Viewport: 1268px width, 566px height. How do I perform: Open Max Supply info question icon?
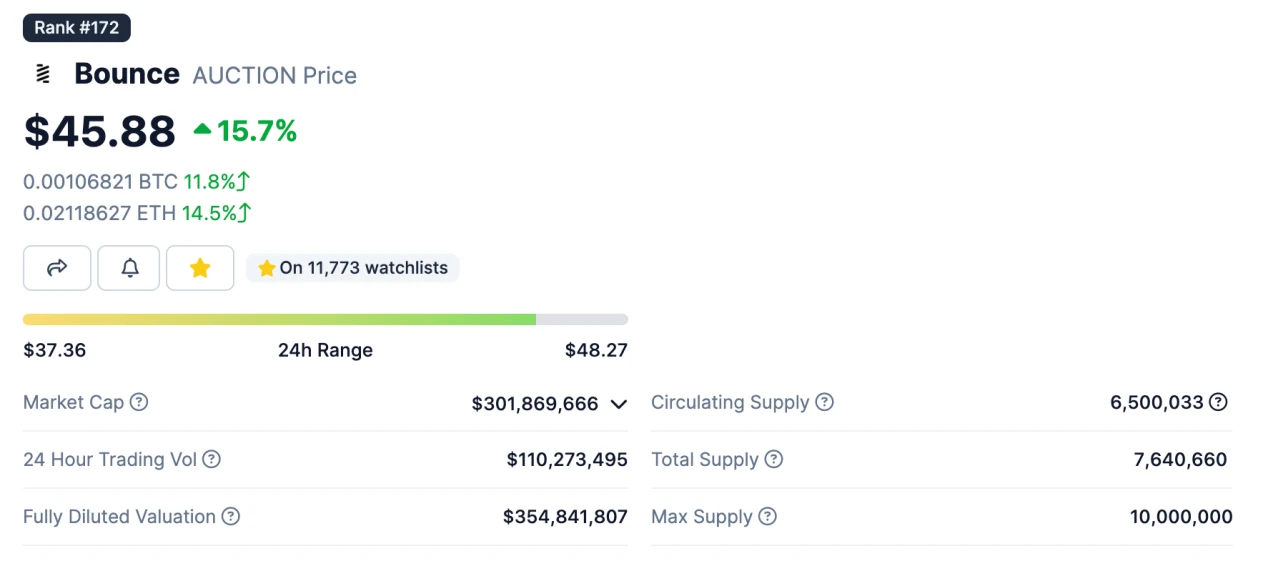pos(767,516)
